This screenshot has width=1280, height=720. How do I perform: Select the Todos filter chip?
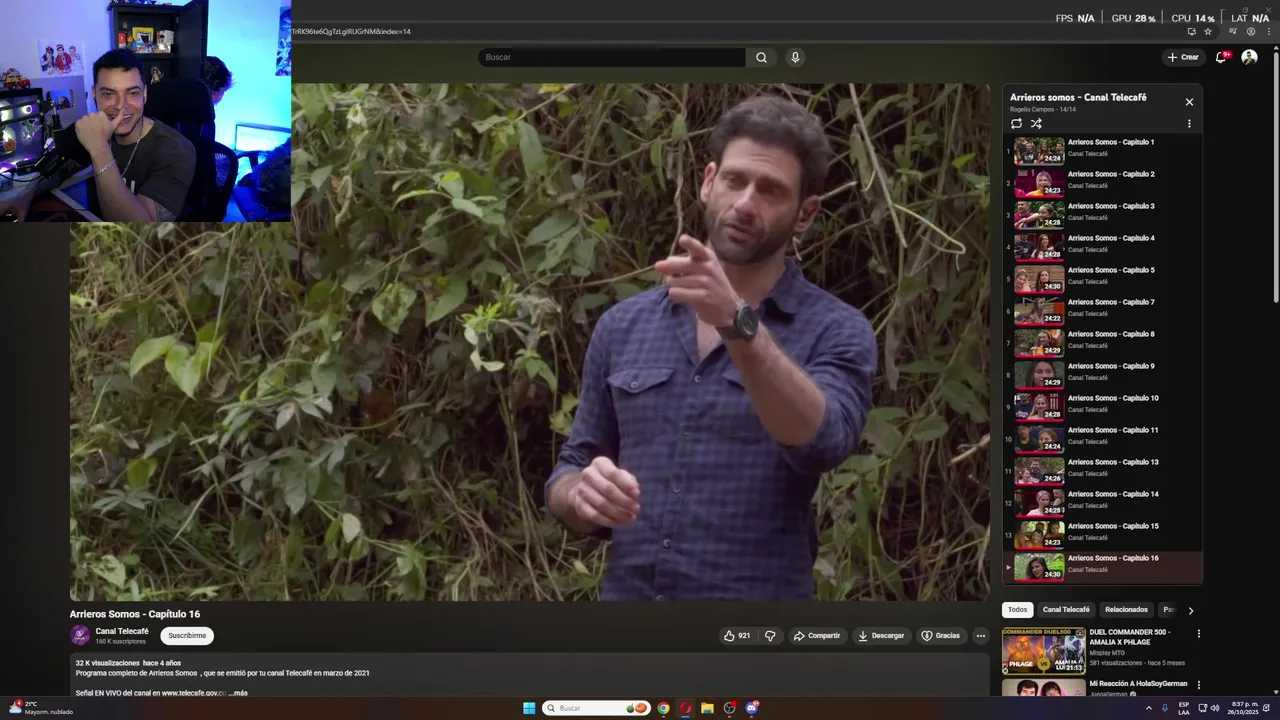pos(1017,609)
